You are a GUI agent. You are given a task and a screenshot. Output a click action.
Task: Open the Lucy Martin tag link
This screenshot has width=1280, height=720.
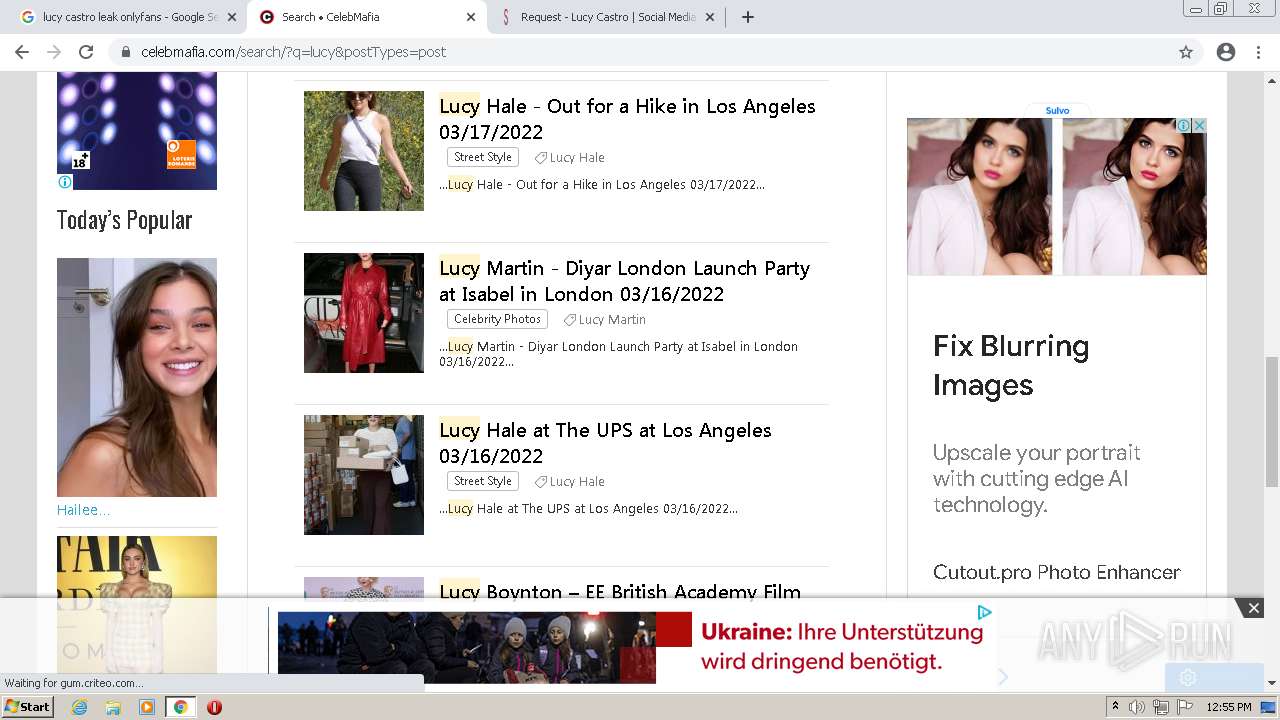pos(612,320)
